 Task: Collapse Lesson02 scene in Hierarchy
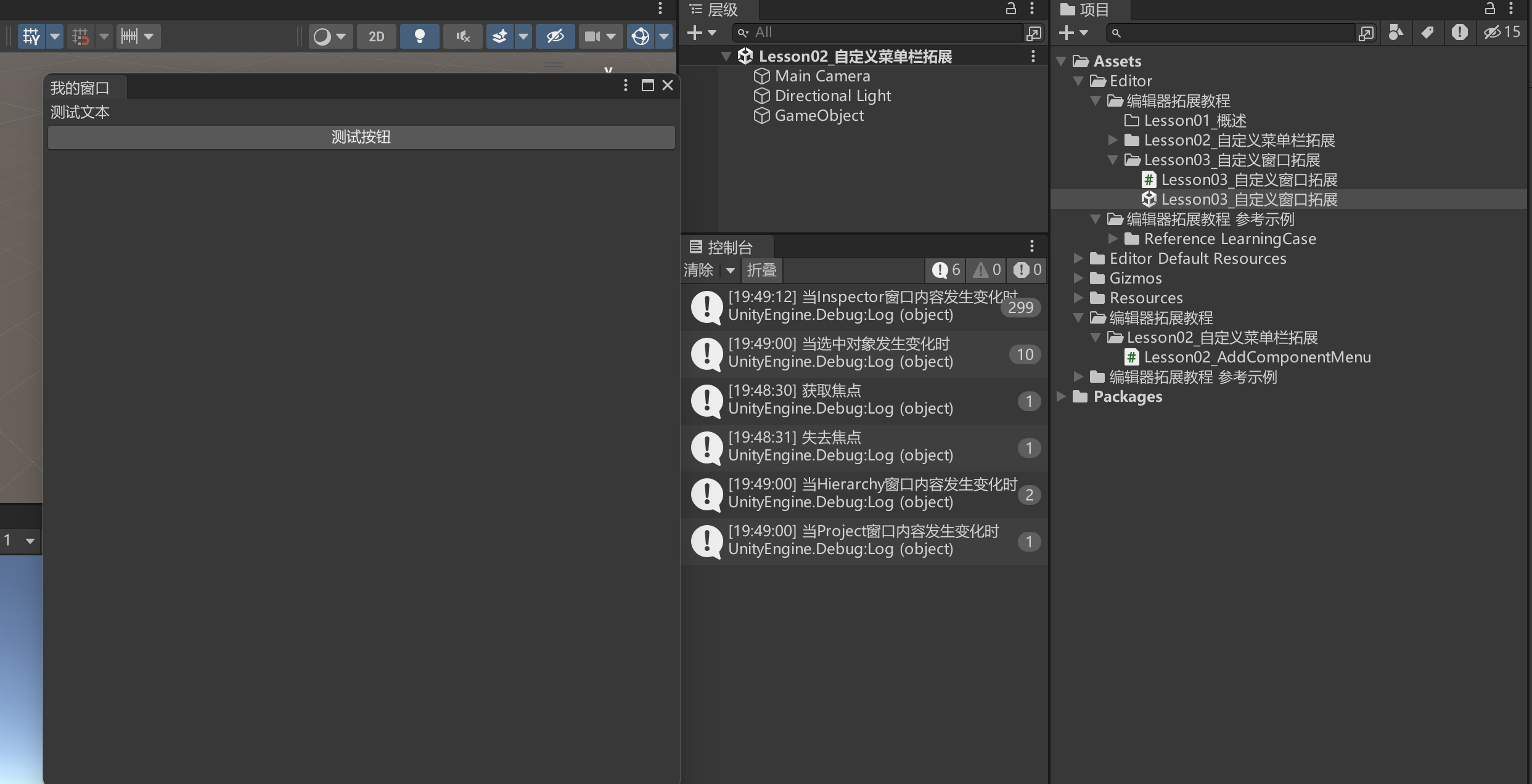(x=726, y=56)
